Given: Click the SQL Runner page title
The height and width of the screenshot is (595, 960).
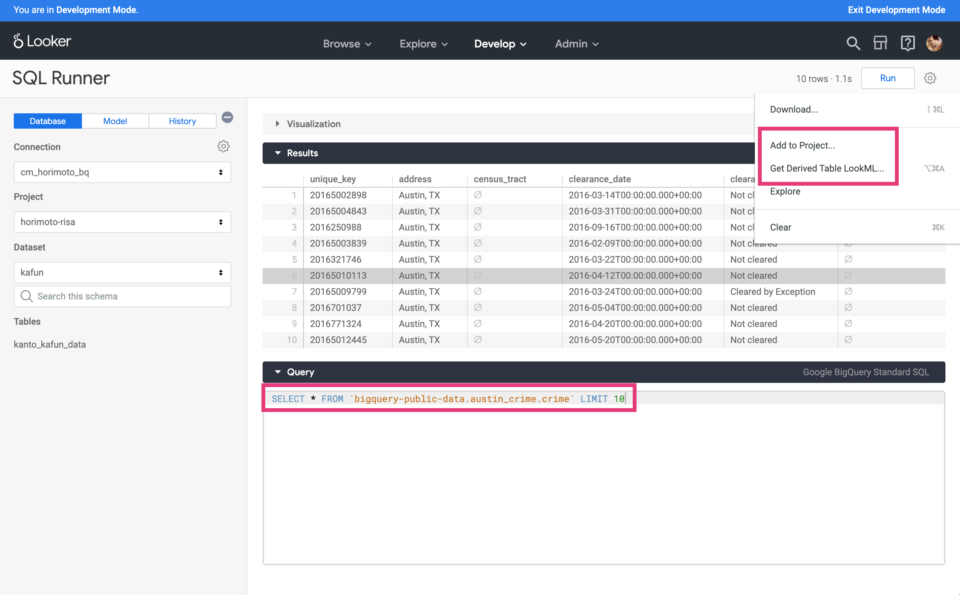Looking at the screenshot, I should pos(61,78).
